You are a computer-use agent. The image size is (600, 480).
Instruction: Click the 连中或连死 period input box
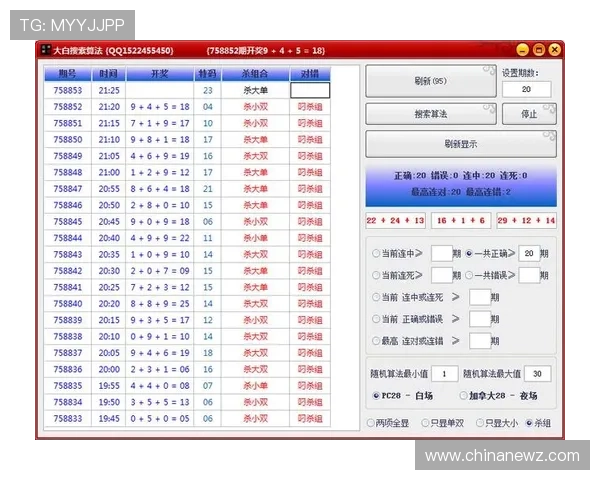point(480,297)
